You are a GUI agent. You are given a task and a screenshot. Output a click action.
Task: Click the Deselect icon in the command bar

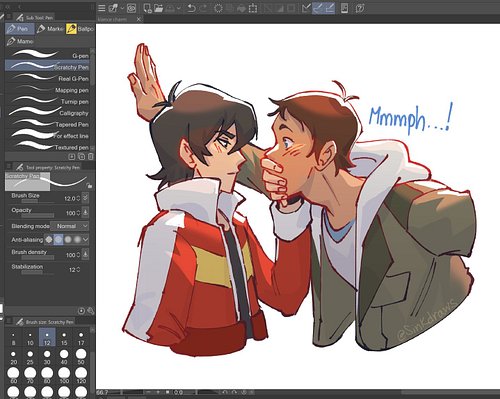267,8
